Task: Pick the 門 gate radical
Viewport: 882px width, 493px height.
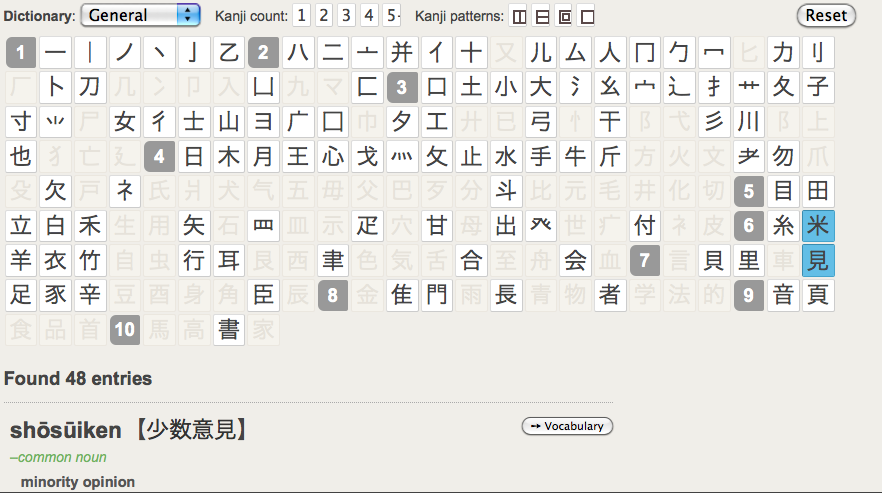Action: pyautogui.click(x=438, y=295)
